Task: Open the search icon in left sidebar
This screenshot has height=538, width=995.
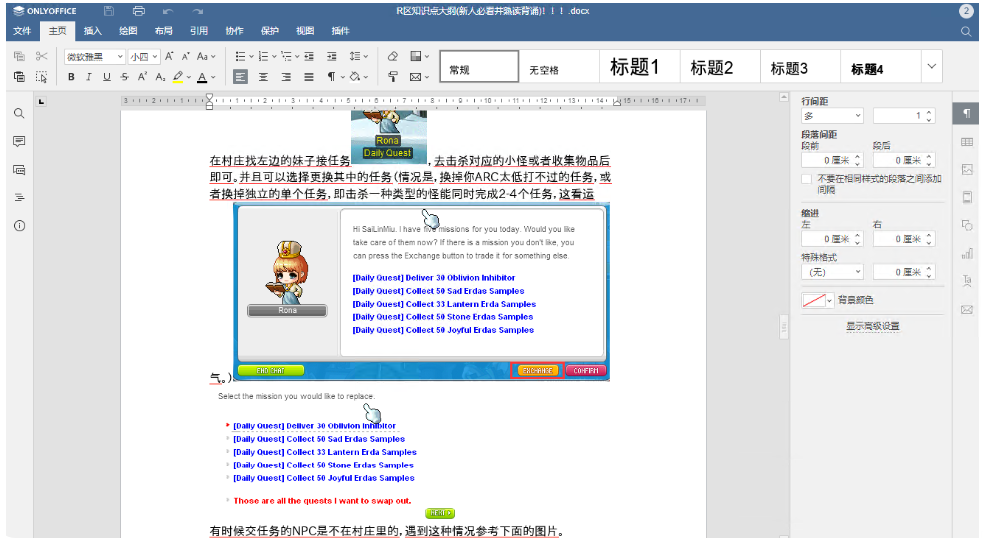Action: [20, 113]
